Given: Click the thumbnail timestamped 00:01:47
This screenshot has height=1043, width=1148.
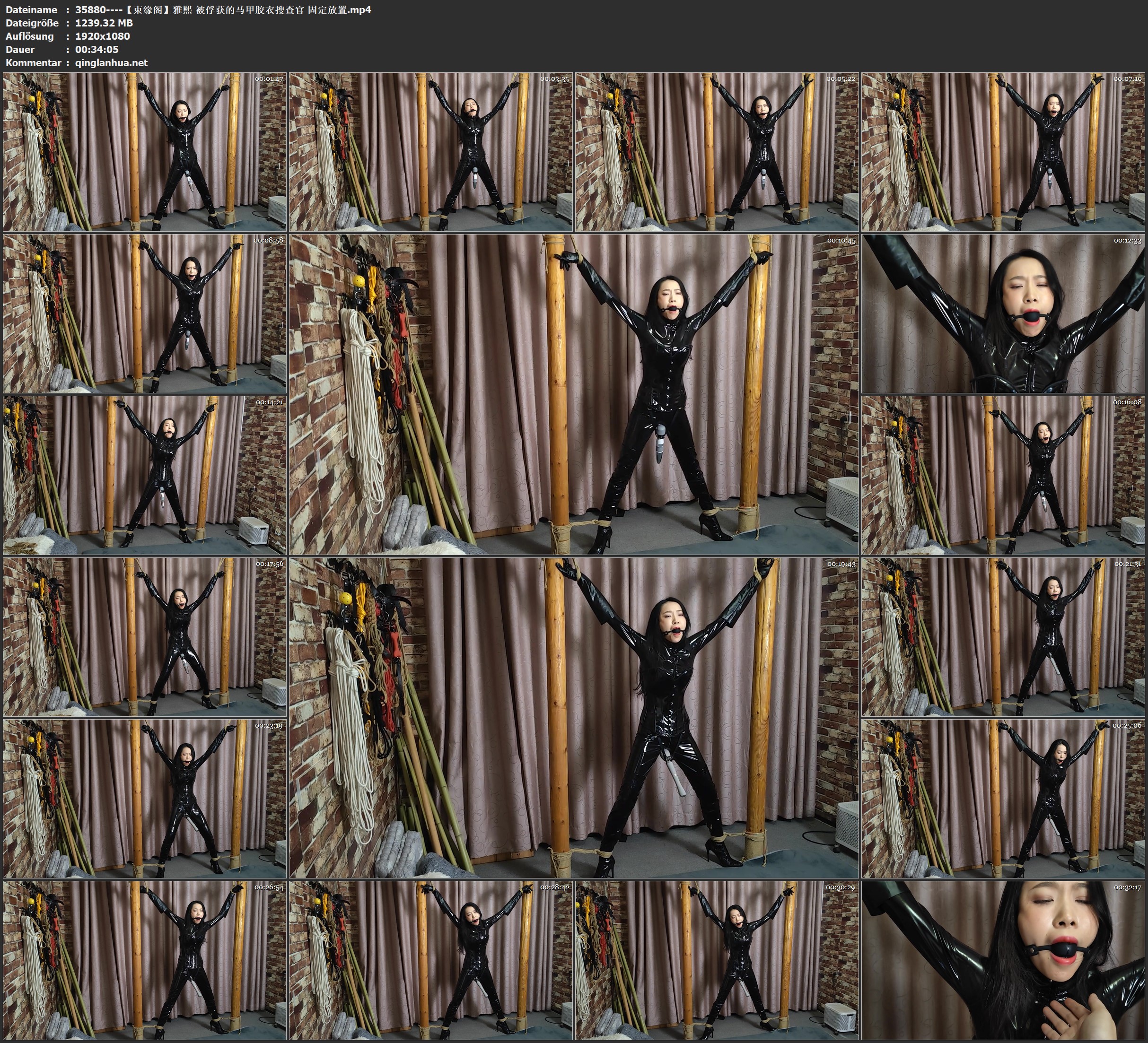Looking at the screenshot, I should [x=145, y=151].
